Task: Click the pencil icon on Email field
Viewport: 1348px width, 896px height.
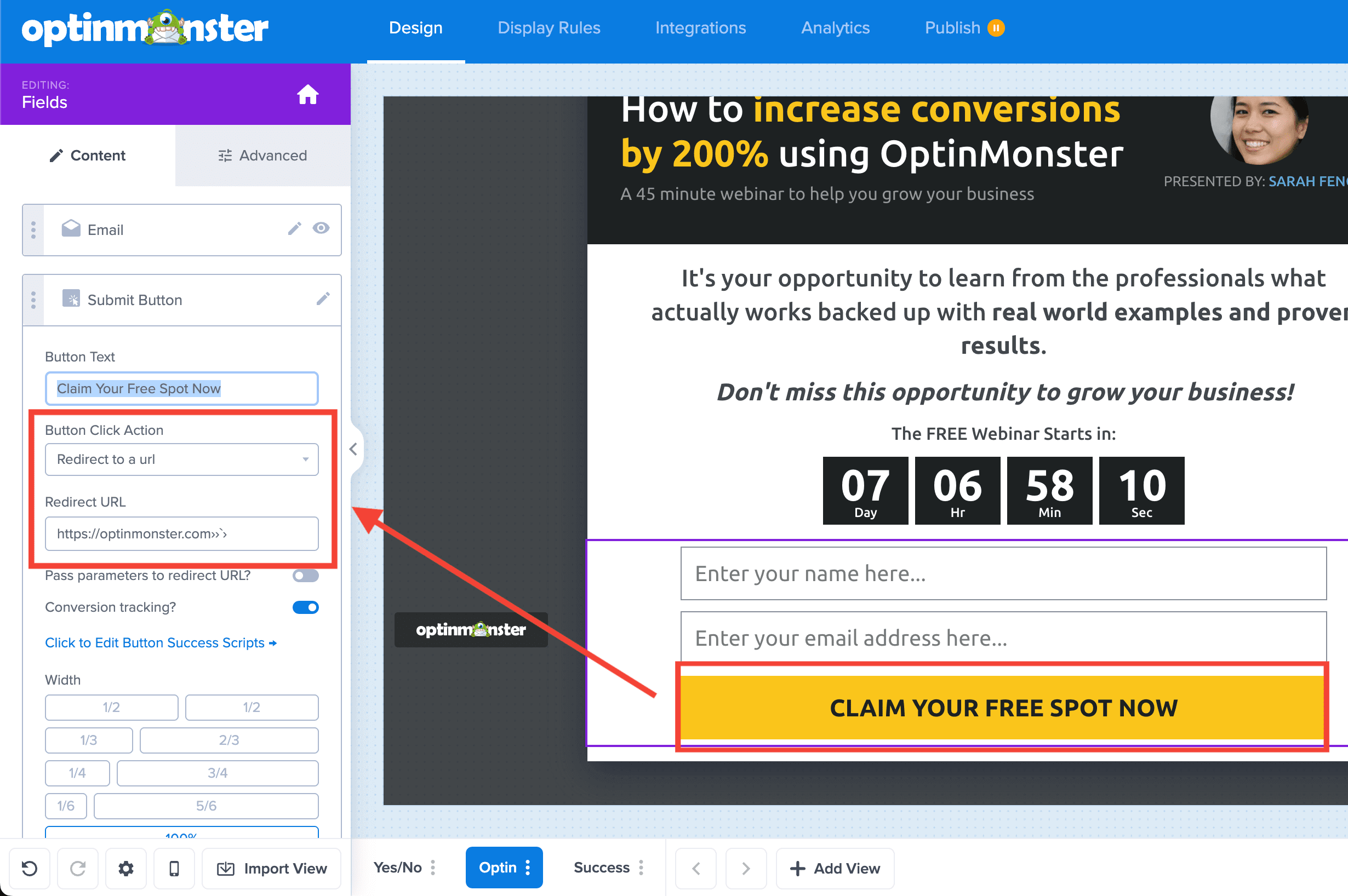Action: (294, 229)
